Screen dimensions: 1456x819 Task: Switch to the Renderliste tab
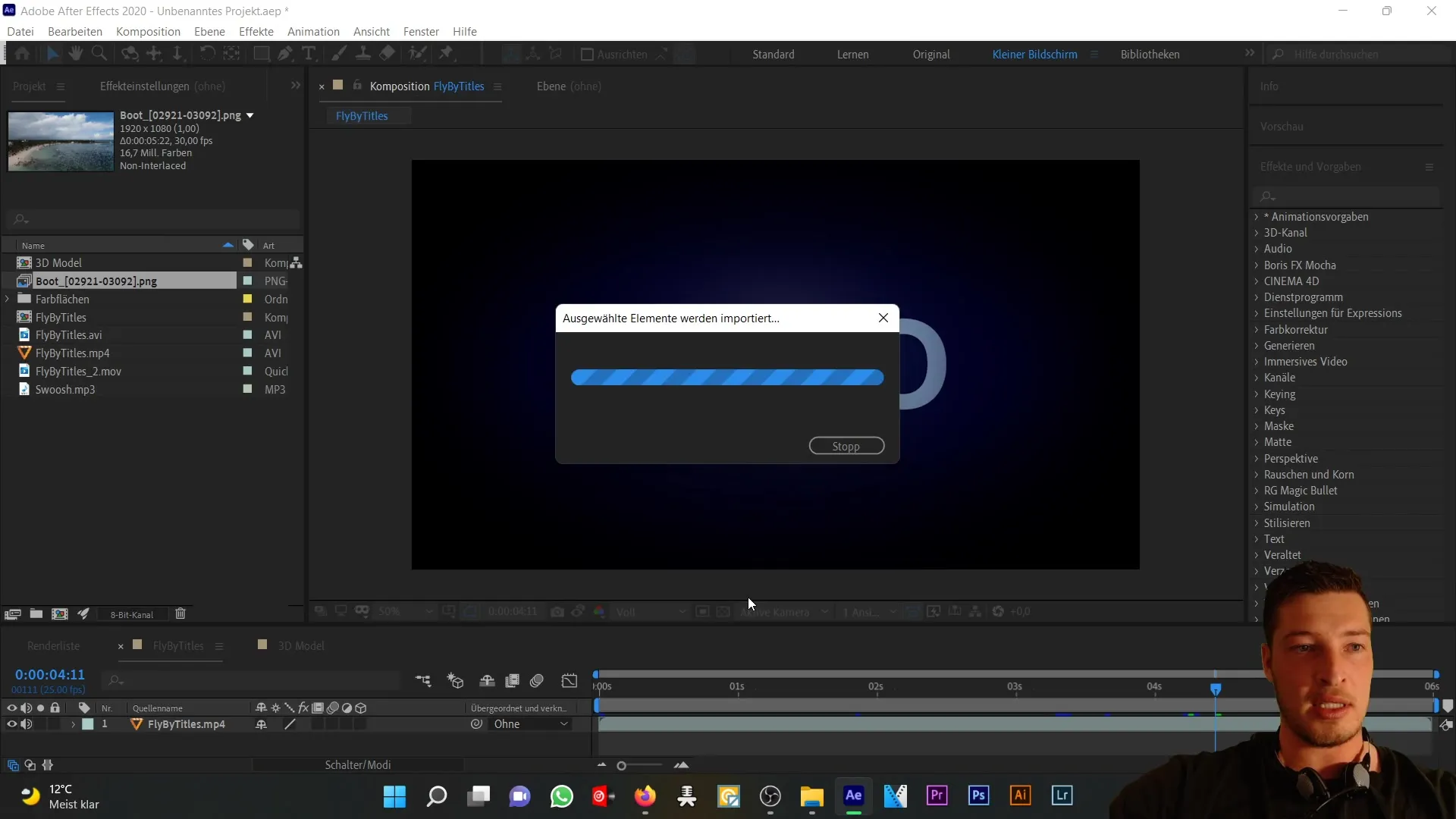[53, 646]
